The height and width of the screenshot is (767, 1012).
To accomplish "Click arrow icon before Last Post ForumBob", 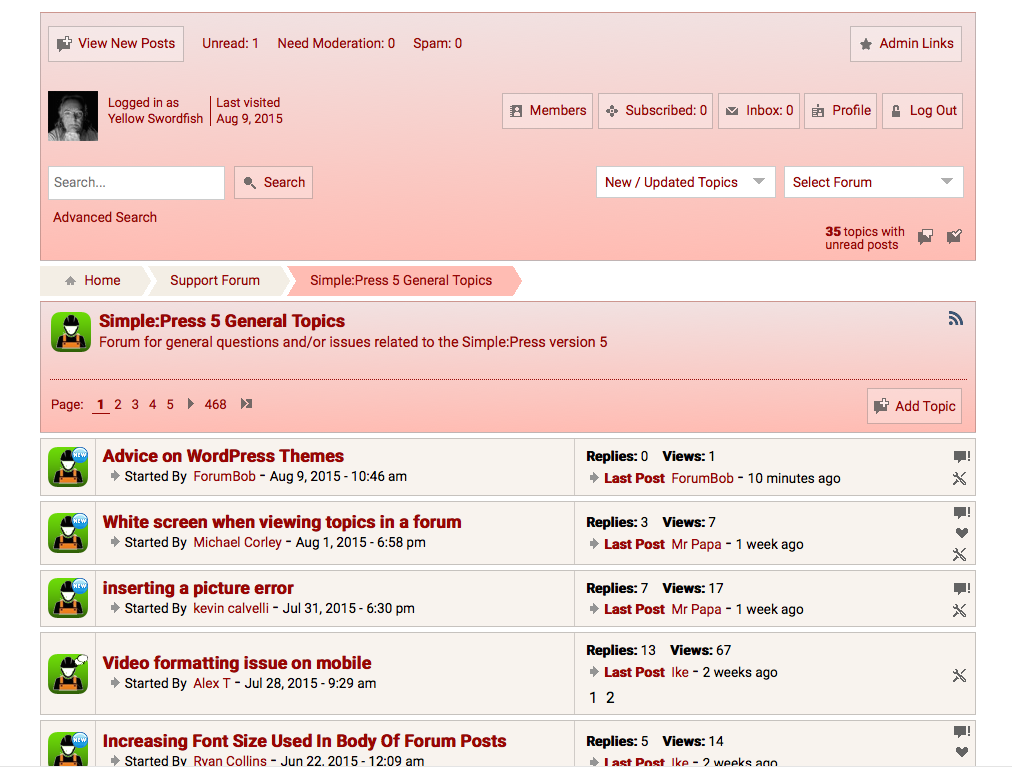I will click(x=594, y=478).
